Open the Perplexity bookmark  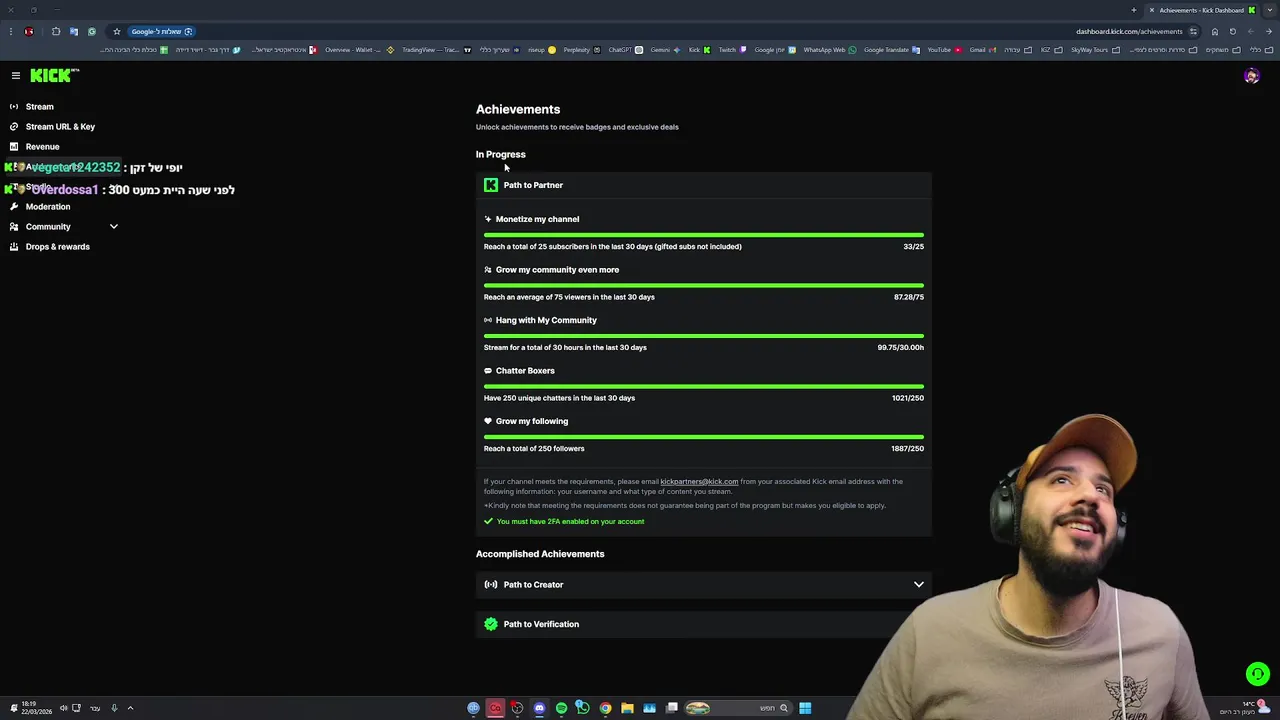point(582,49)
